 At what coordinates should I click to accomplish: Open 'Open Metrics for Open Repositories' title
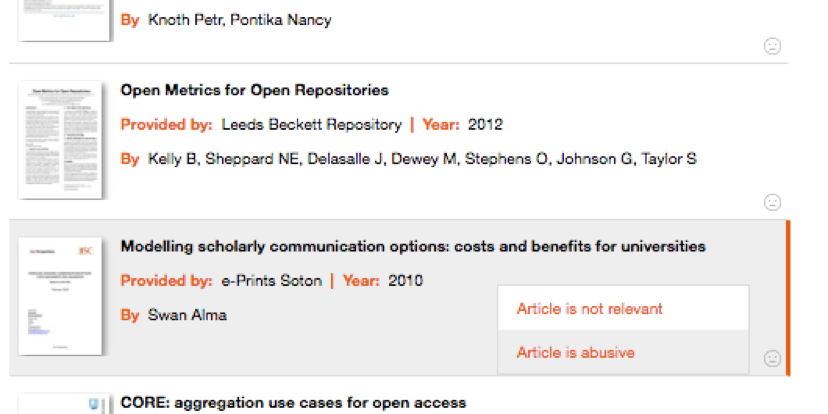click(x=255, y=90)
